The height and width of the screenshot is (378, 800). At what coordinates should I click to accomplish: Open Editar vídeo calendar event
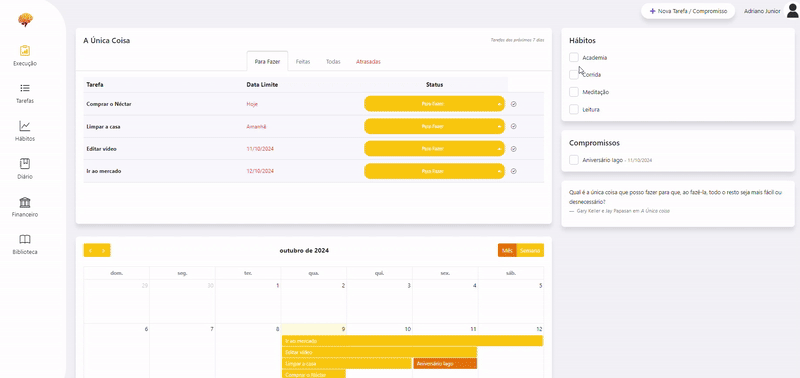(380, 352)
